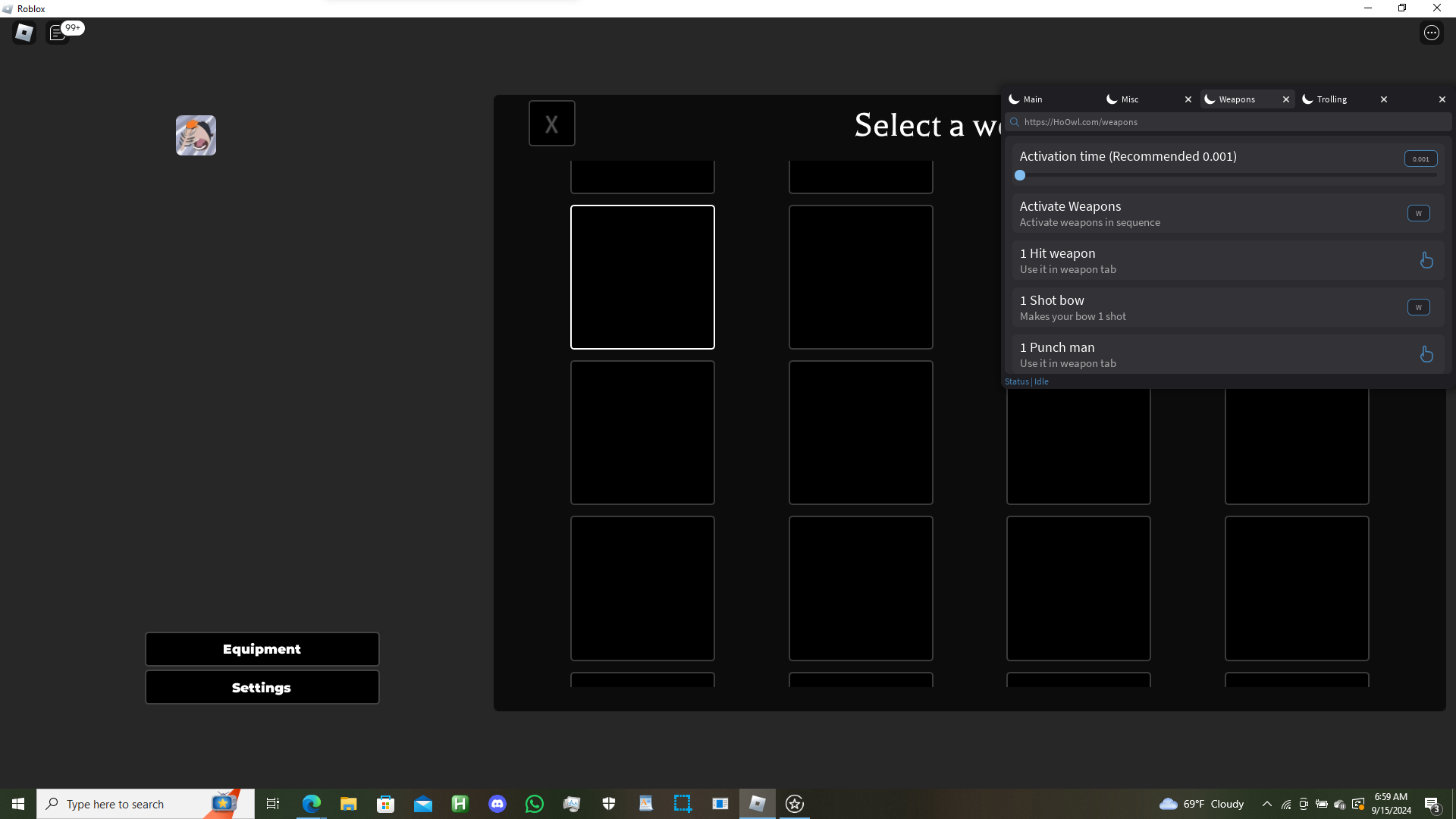Close weapon selection with the X button
Screen dimensions: 1456x819
click(551, 124)
